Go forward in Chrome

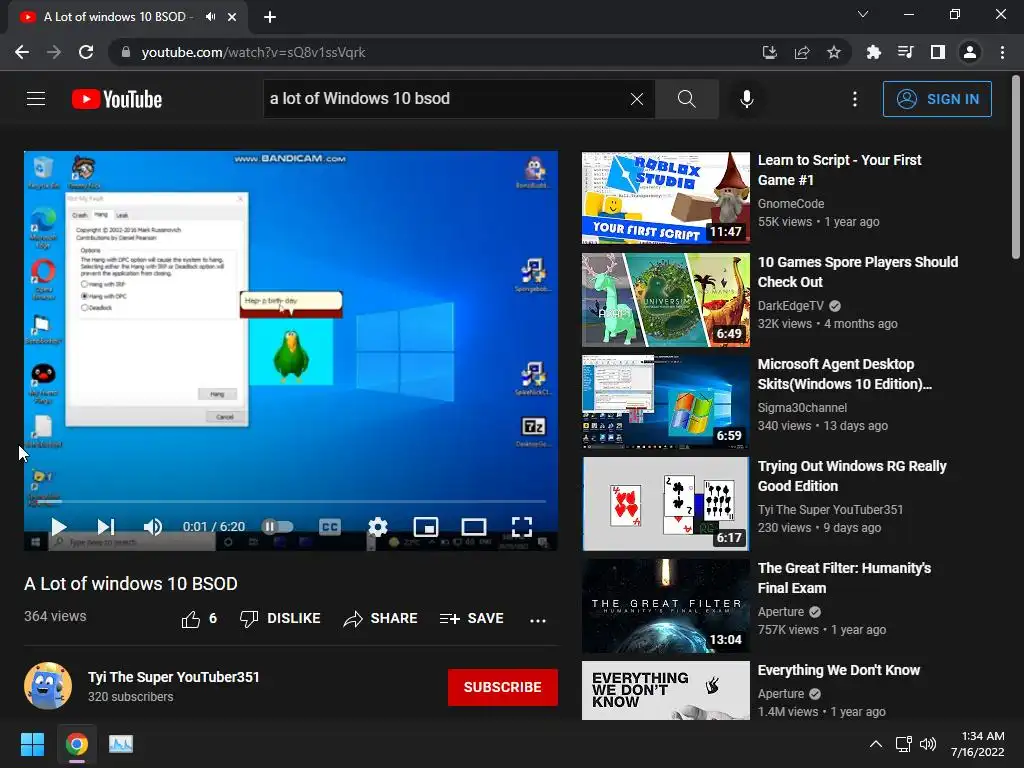pos(54,52)
